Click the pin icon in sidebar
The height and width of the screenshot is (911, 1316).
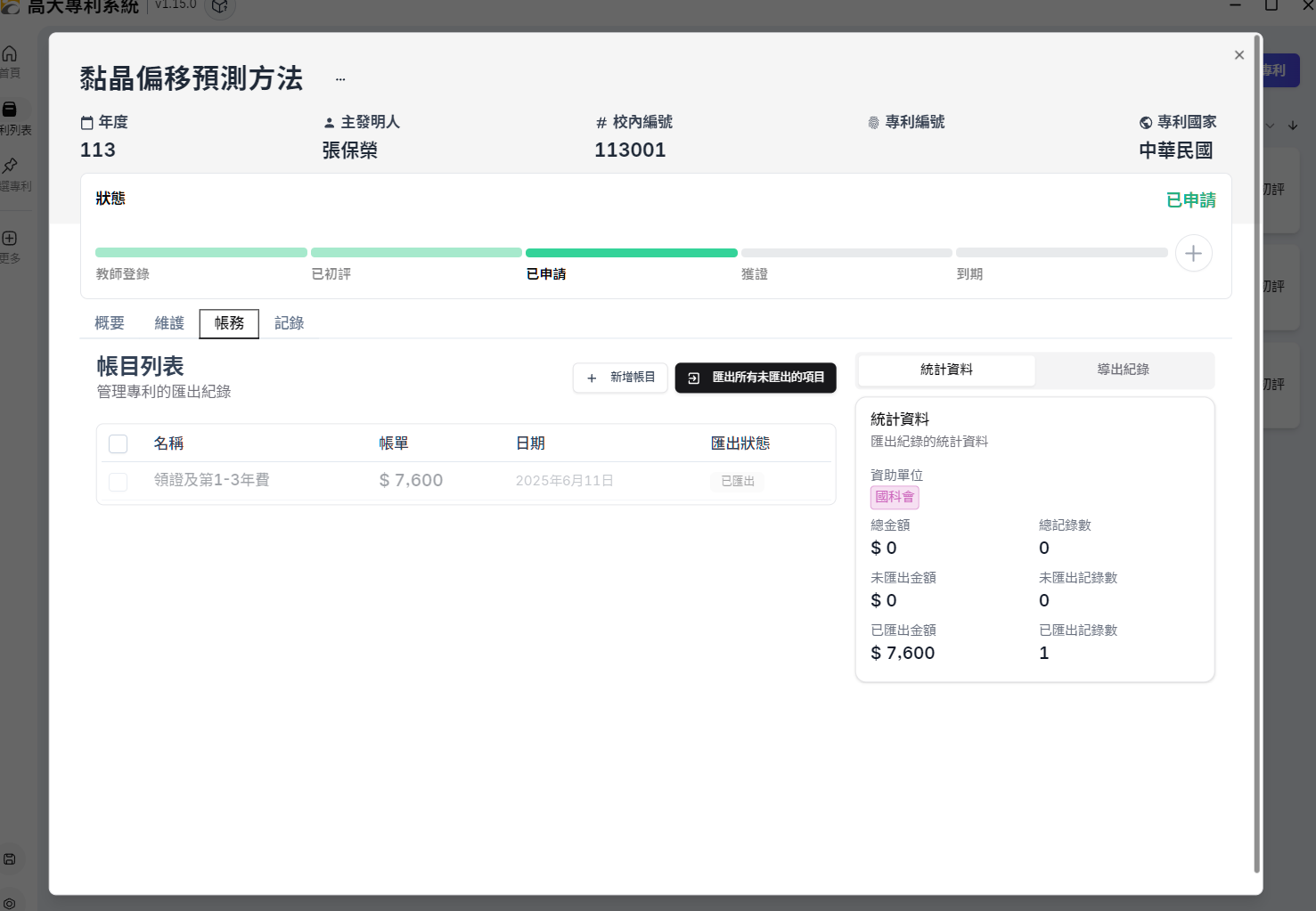point(10,166)
